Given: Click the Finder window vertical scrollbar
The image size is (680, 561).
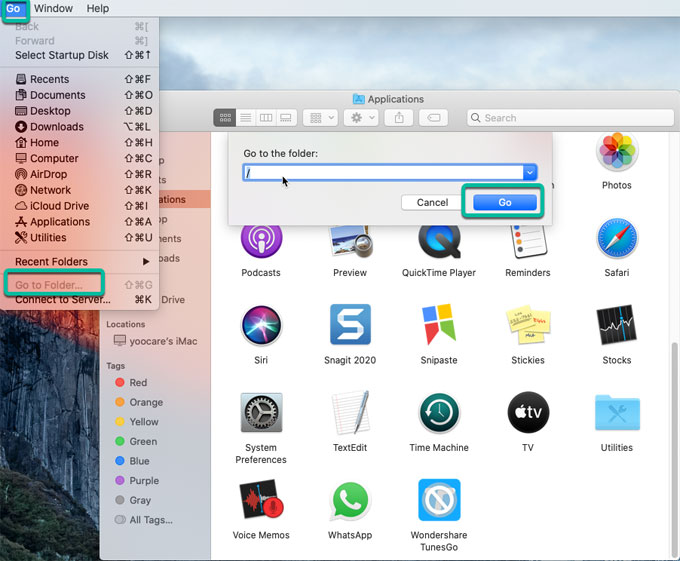Looking at the screenshot, I should click(674, 450).
